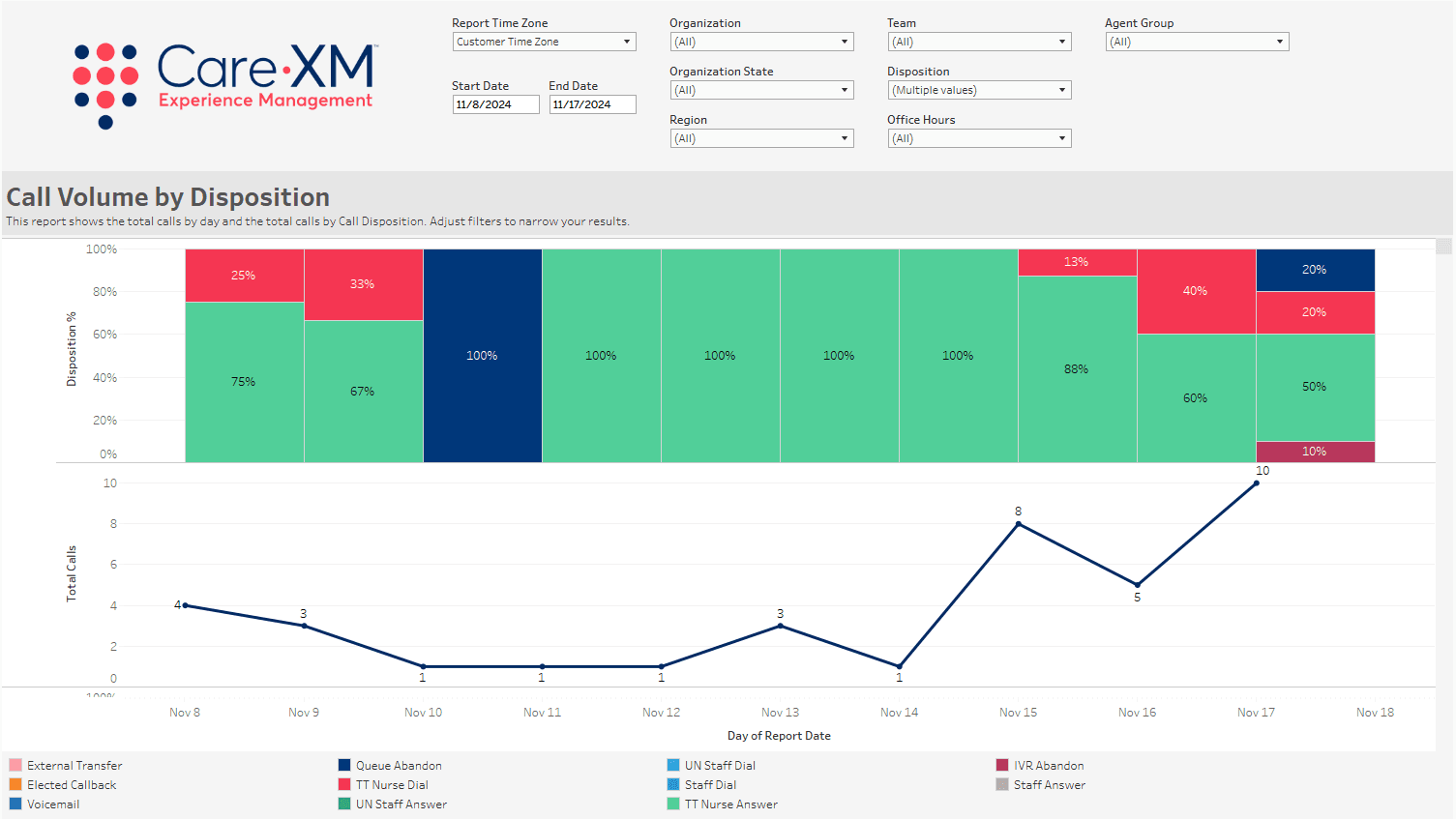Open the Disposition multiple values dropdown

click(979, 90)
